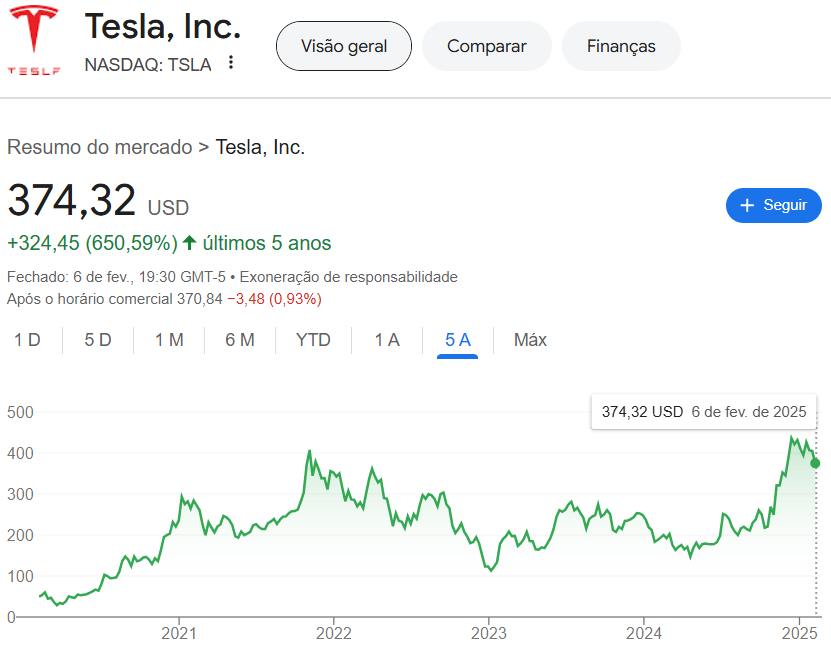Switch to the Comparar tab
Screen dimensions: 831x653
(487, 46)
